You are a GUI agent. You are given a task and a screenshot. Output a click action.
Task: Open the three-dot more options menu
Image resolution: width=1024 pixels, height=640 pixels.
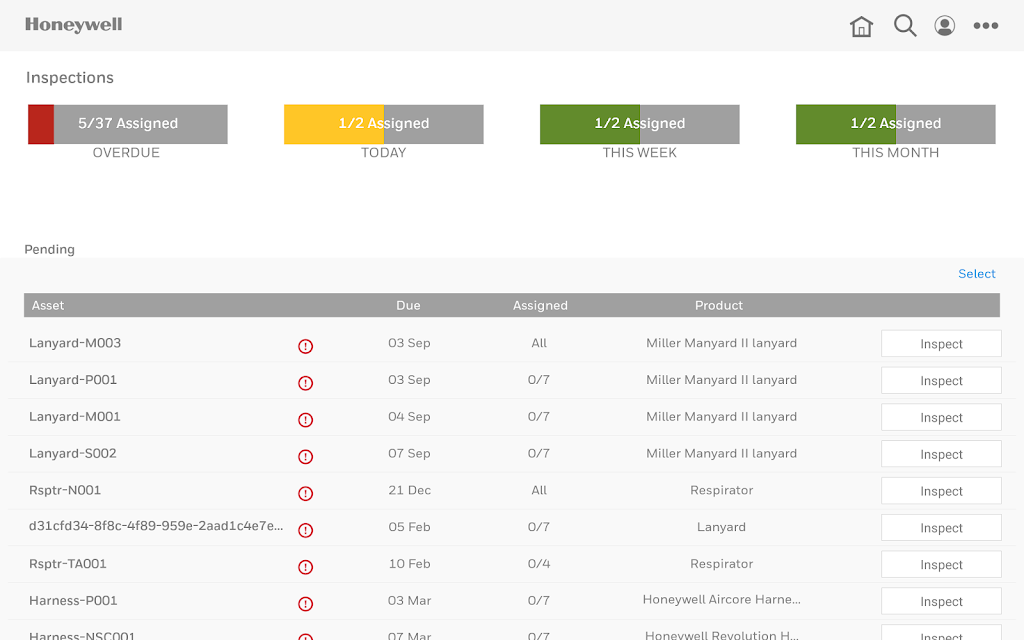click(x=985, y=25)
